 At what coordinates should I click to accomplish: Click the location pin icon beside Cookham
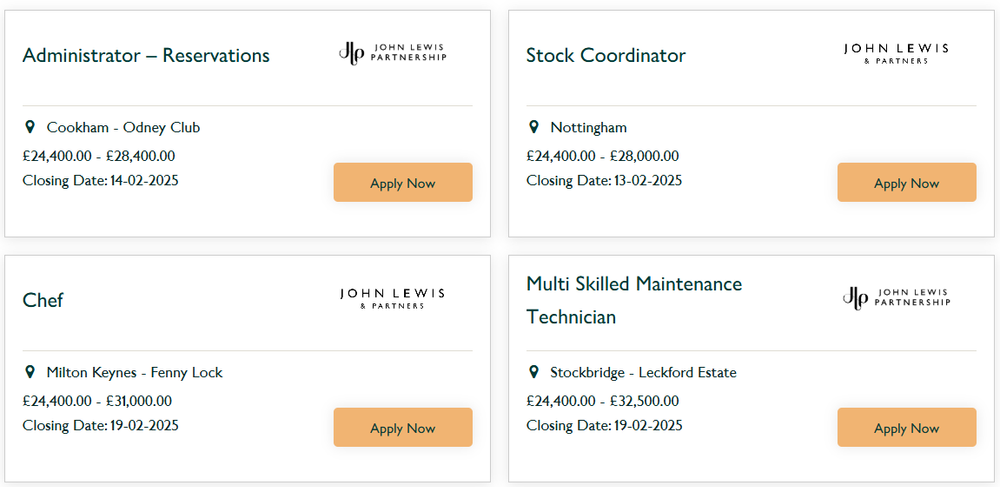pyautogui.click(x=29, y=127)
